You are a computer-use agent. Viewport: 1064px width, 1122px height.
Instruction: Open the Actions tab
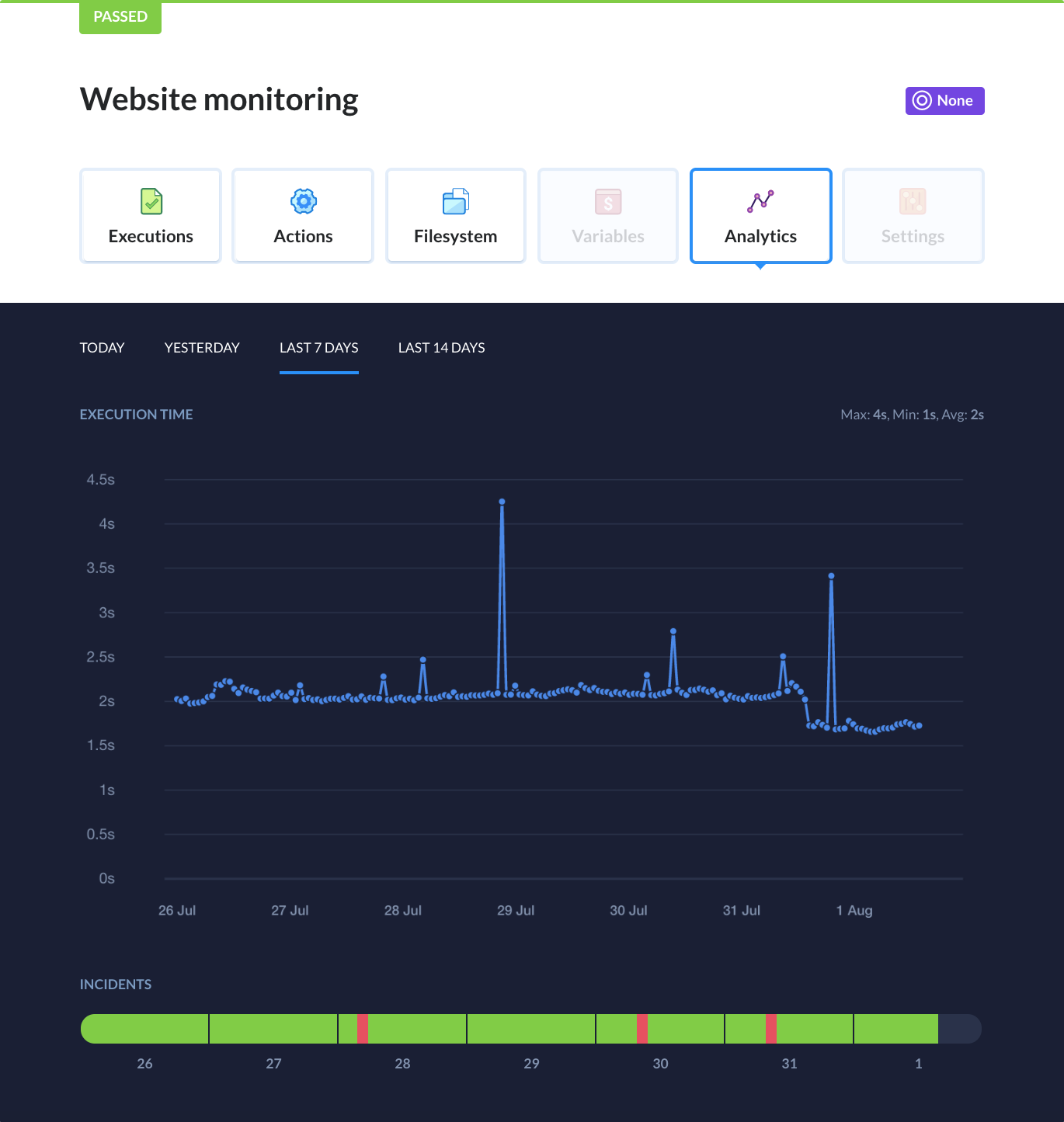[303, 216]
